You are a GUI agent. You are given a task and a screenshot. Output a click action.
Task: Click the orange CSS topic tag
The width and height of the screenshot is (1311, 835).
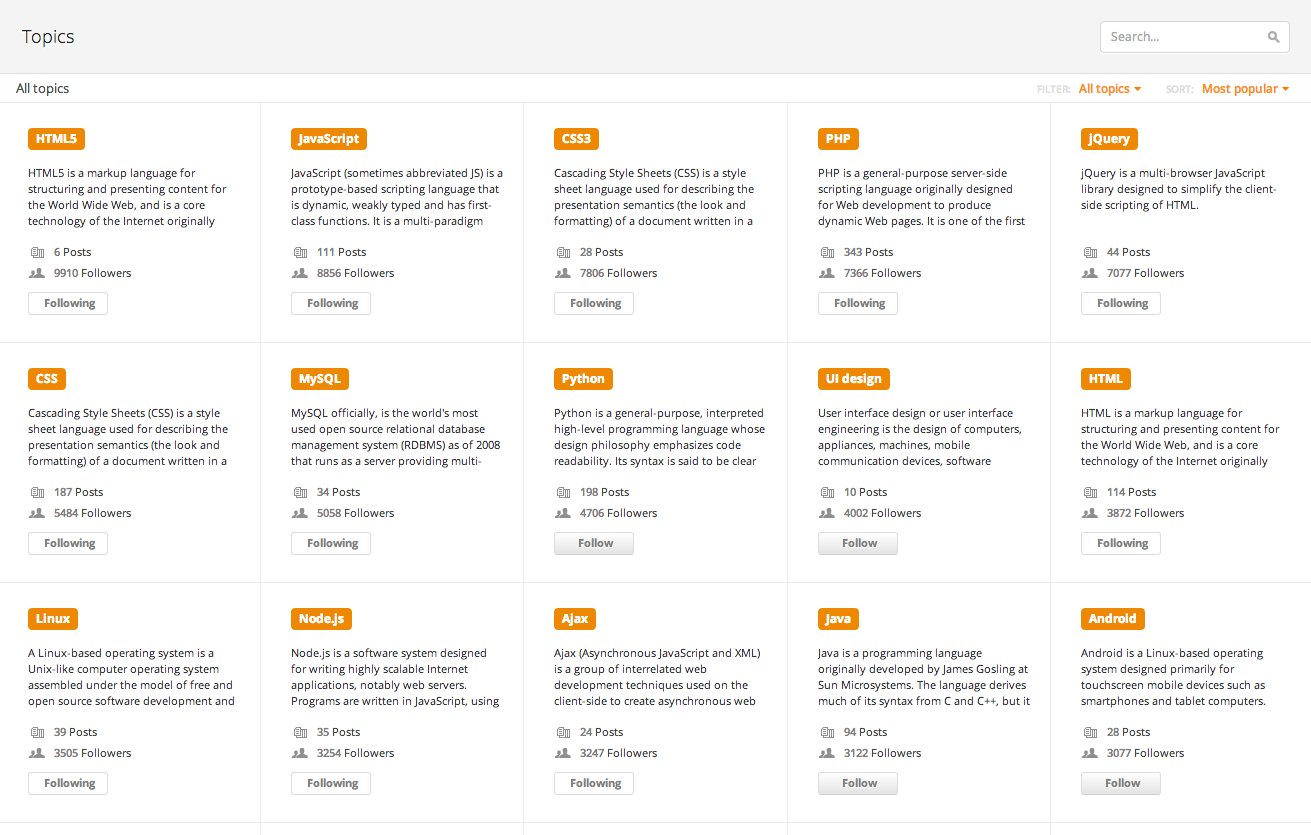tap(47, 379)
